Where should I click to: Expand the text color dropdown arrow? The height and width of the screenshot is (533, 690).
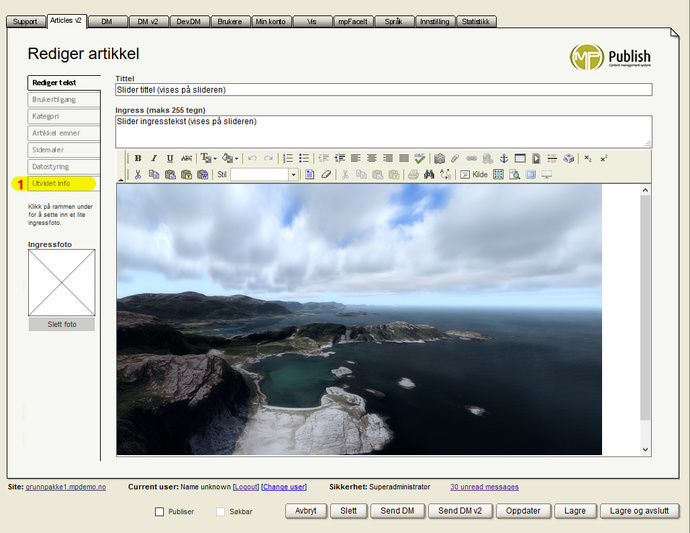(x=215, y=158)
